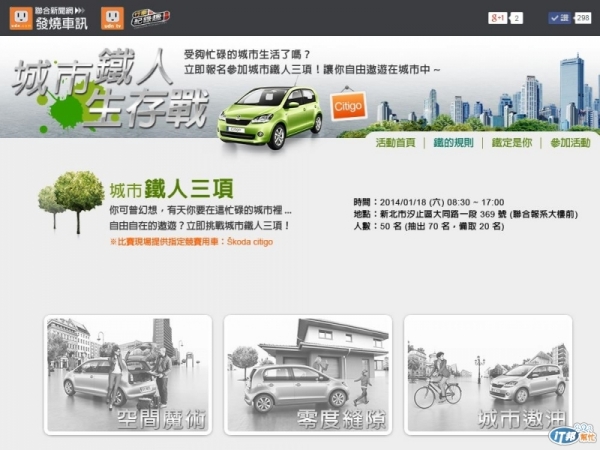Open the 零度縫隙 challenge card
Screen dimensions: 600x450
pos(308,375)
